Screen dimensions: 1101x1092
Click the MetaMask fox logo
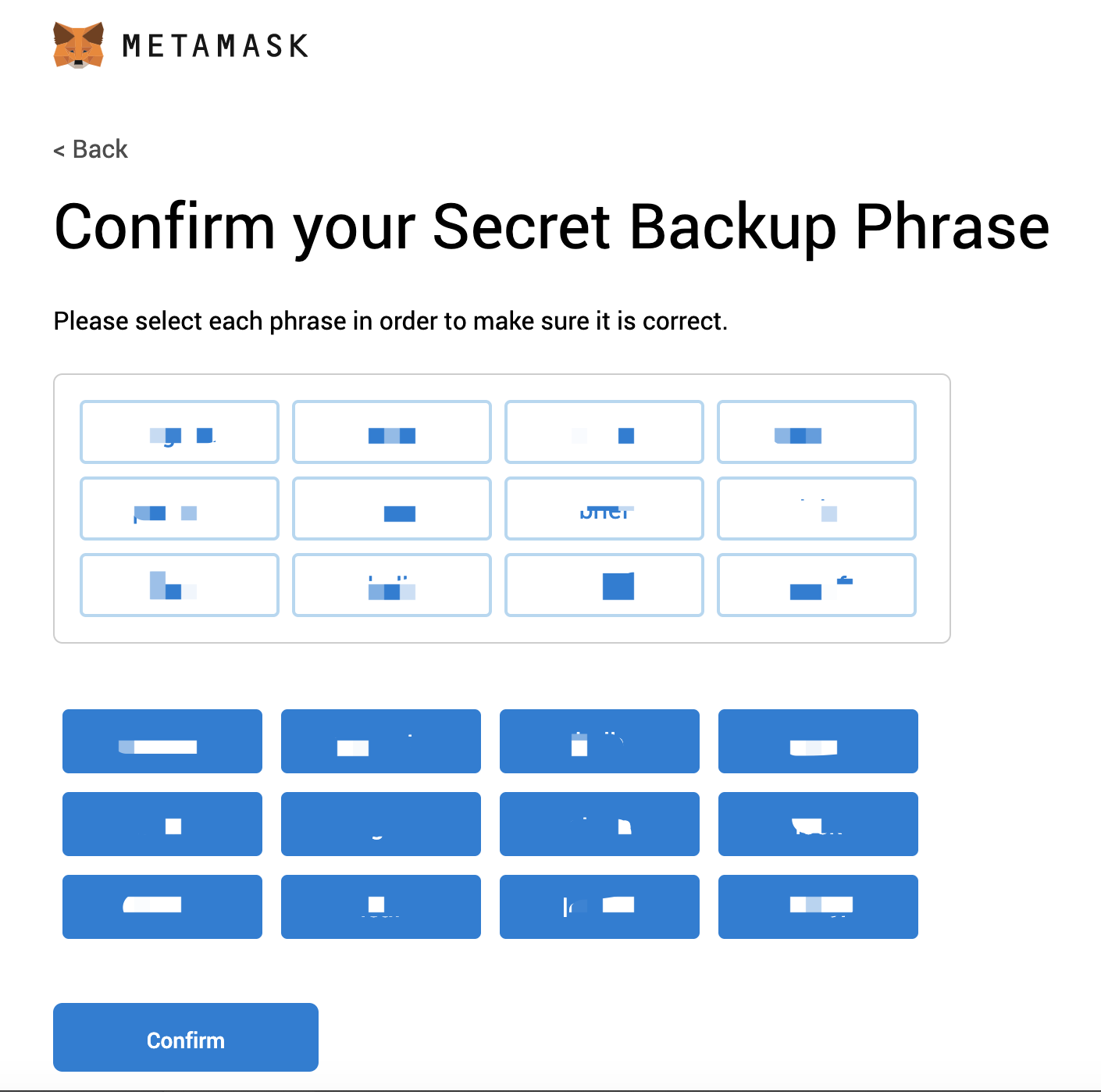(x=78, y=45)
